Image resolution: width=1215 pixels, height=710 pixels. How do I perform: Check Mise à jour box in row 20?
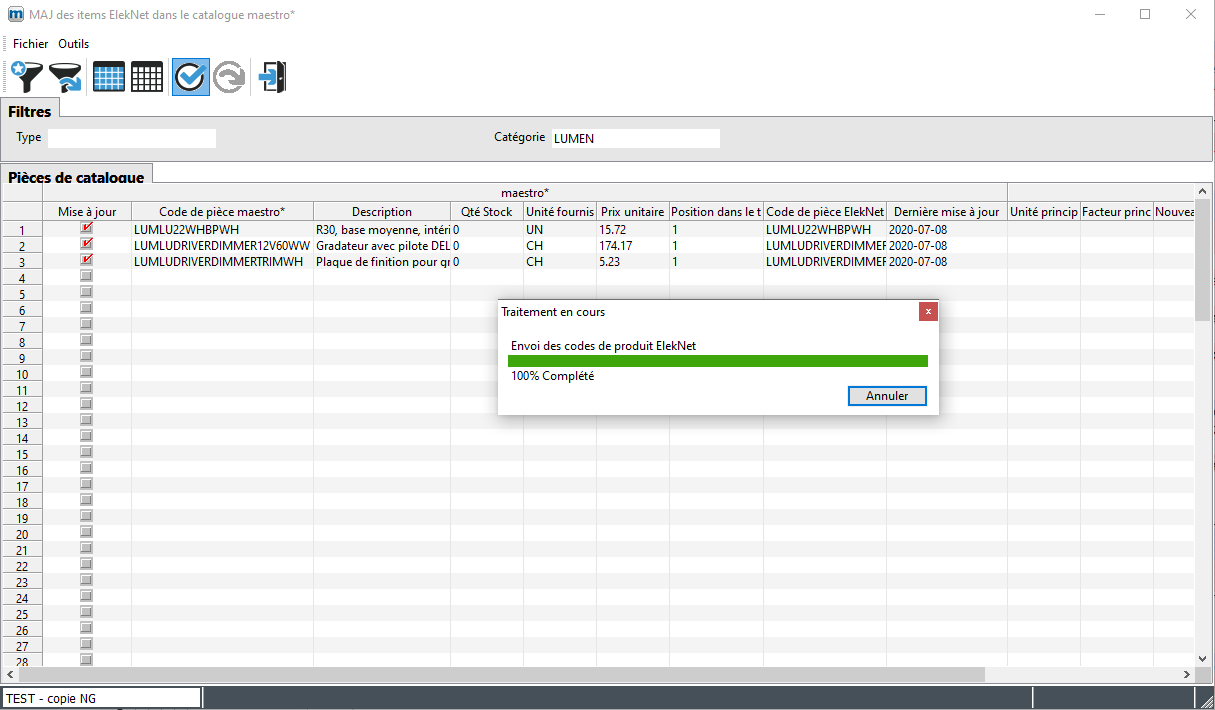point(86,532)
